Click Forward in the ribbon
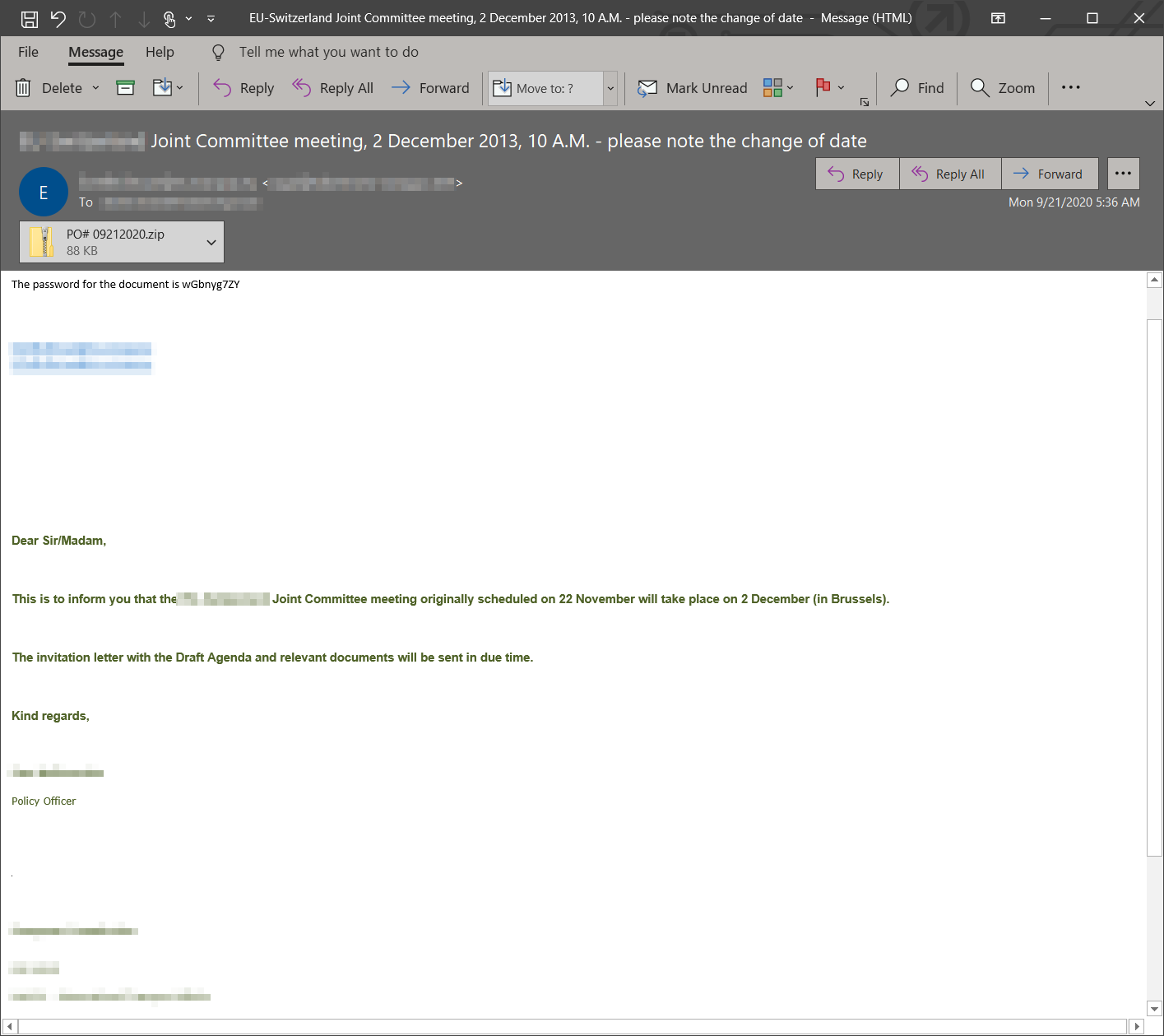The width and height of the screenshot is (1164, 1036). [430, 88]
